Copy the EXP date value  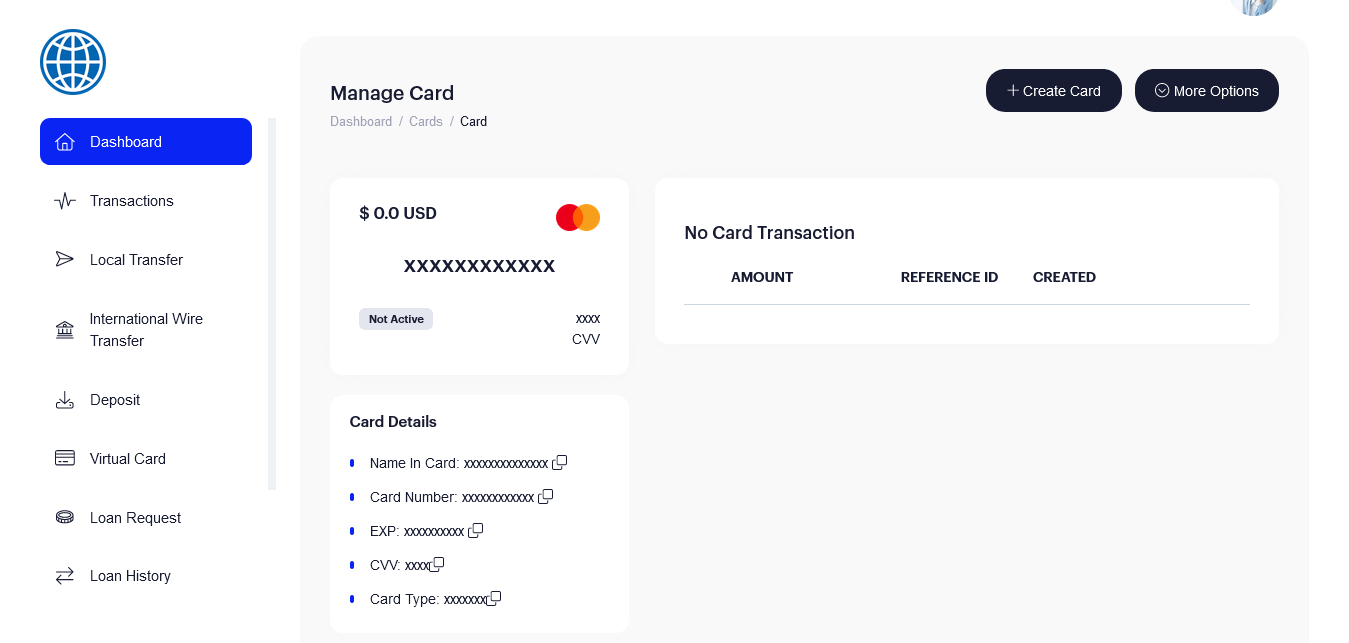click(476, 530)
